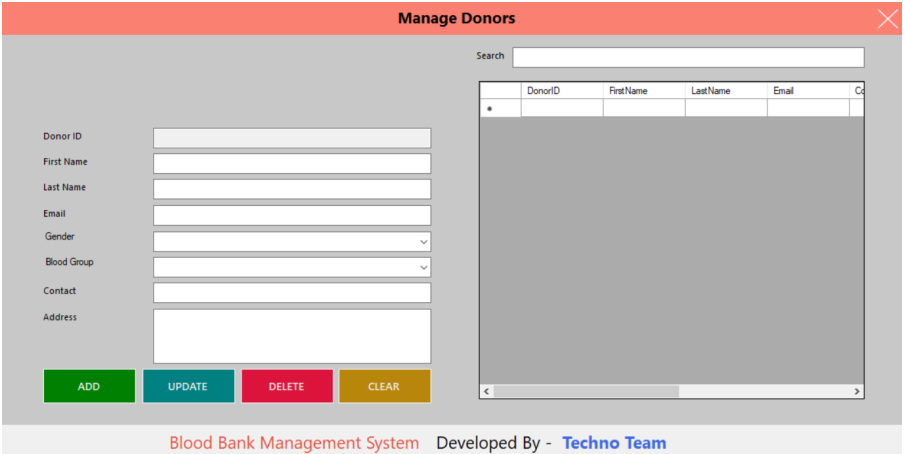Click the grid's left scroll arrow
Image resolution: width=905 pixels, height=454 pixels.
(x=486, y=392)
